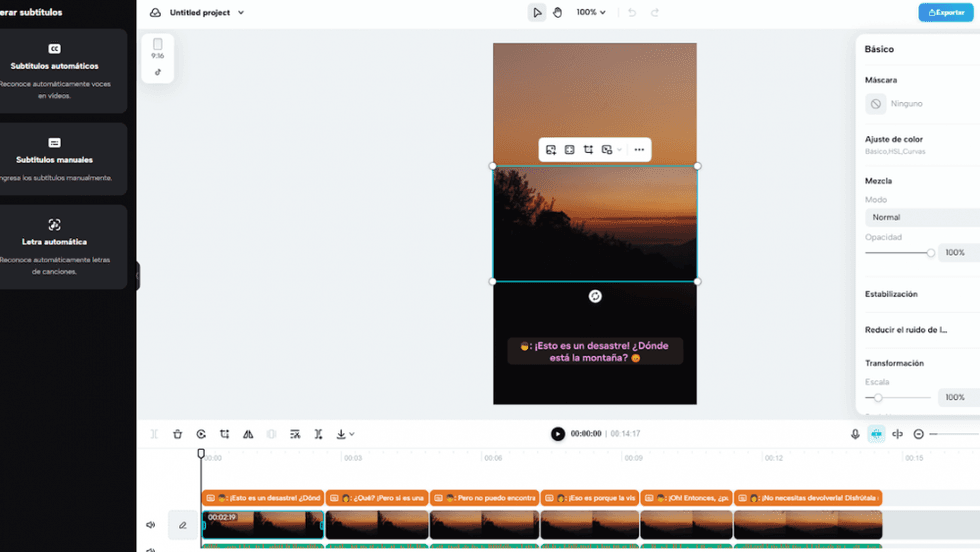Select the hand pan tool

click(558, 13)
